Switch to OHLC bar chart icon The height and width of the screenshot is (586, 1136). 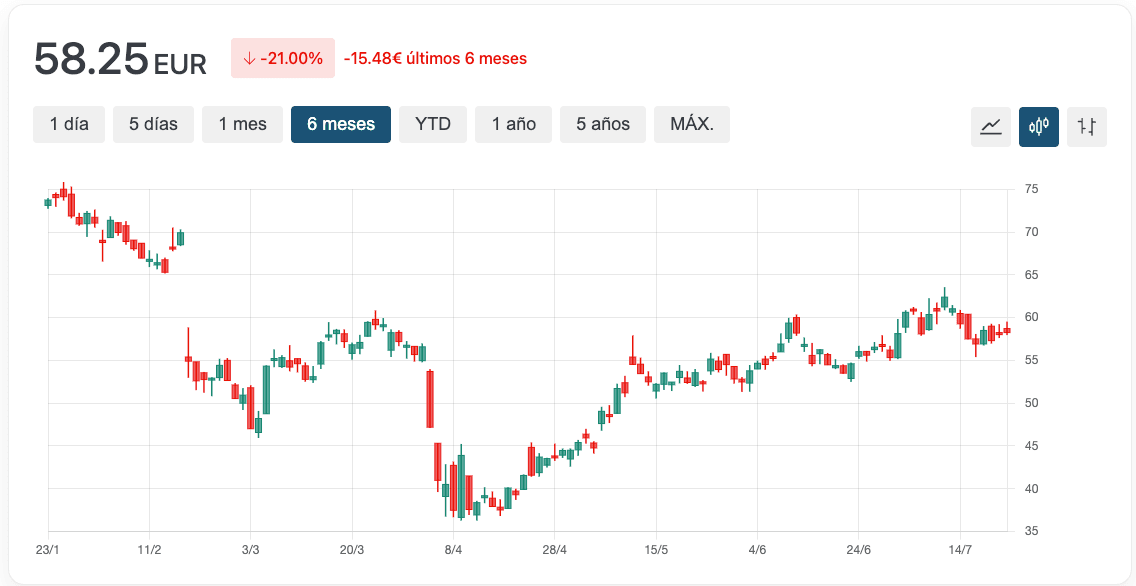1086,127
